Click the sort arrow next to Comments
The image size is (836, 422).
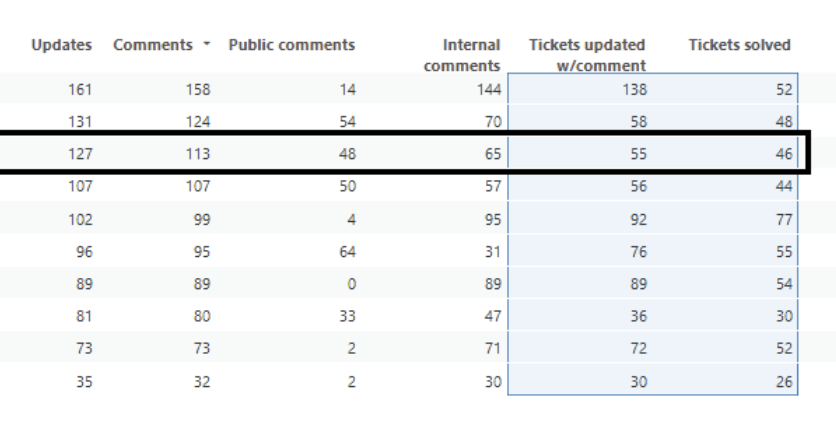click(206, 45)
